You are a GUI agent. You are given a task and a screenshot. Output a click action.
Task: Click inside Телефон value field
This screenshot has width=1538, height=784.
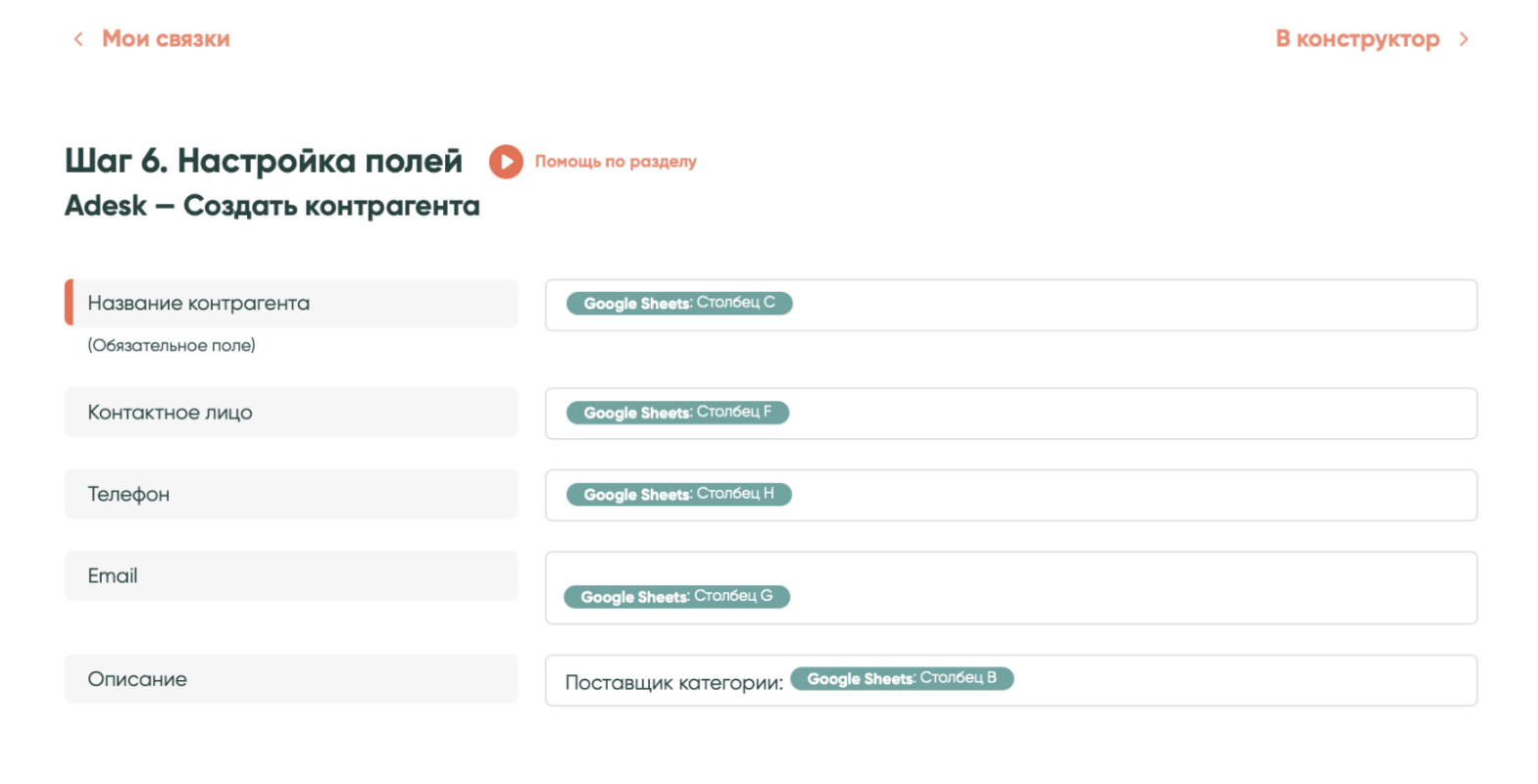pyautogui.click(x=1127, y=495)
